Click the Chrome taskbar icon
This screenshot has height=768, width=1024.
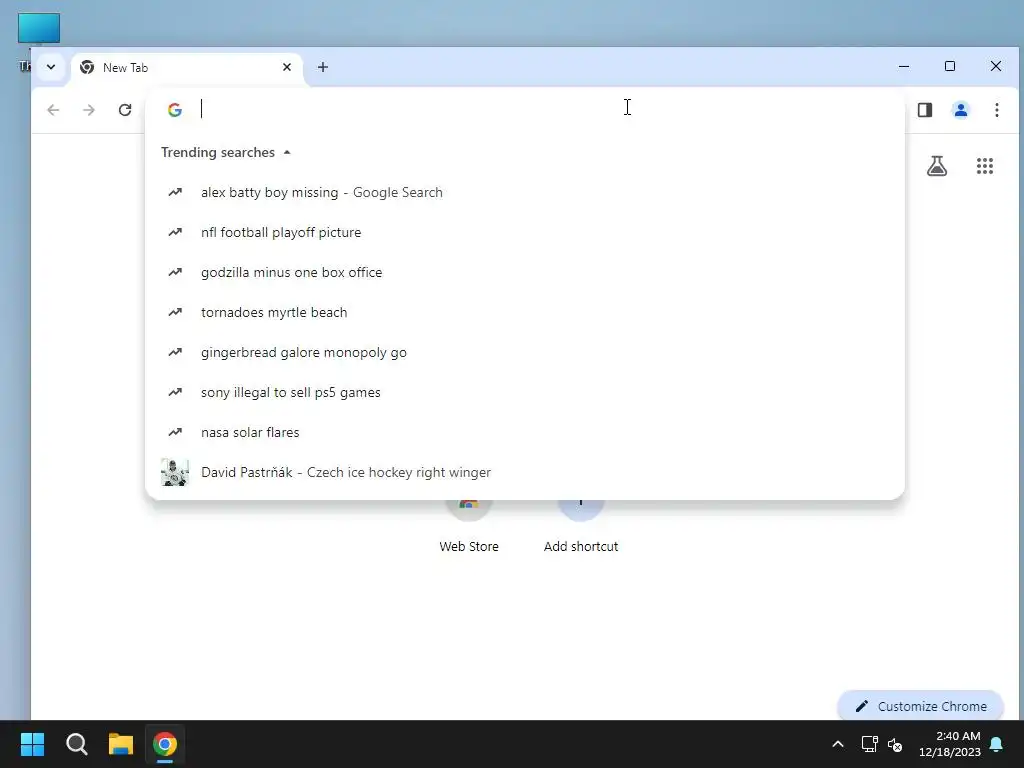click(165, 744)
